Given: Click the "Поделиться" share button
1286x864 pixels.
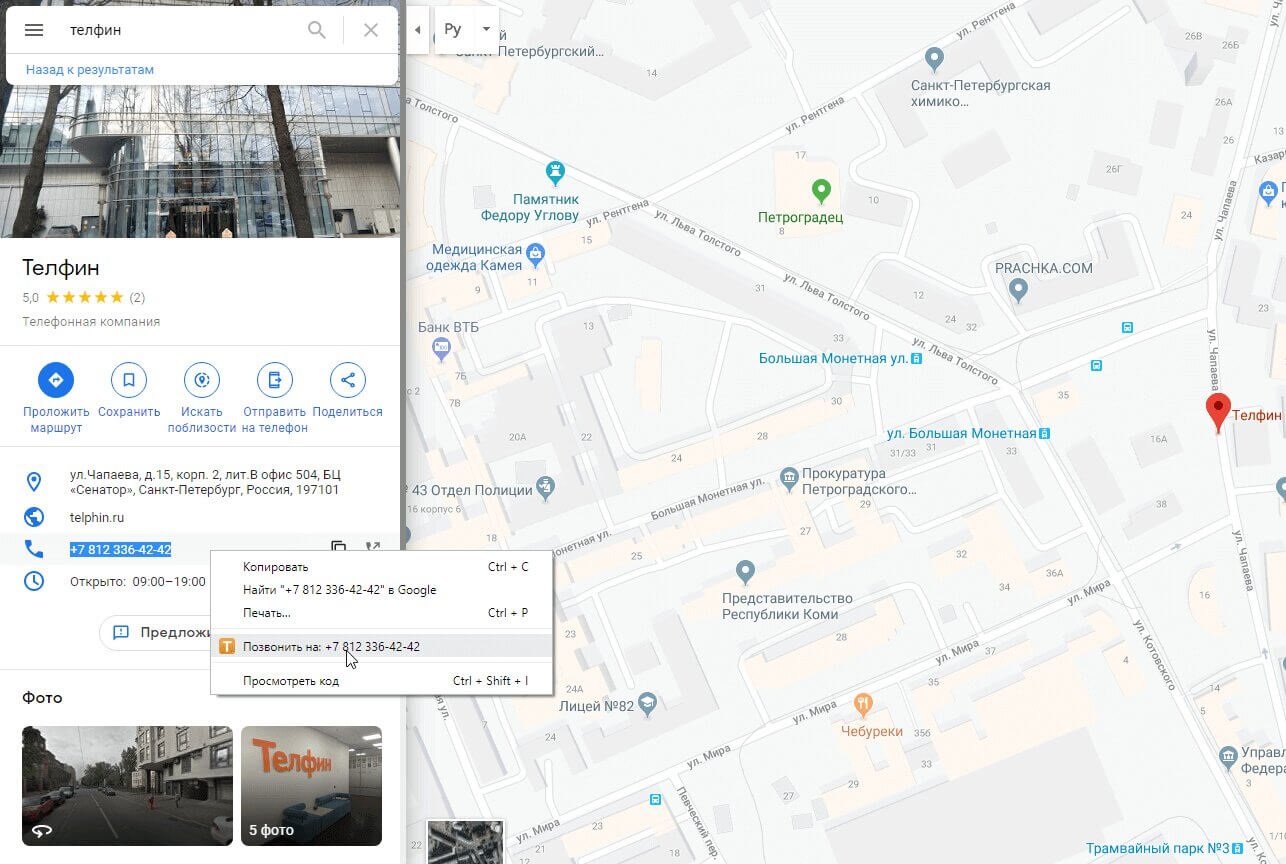Looking at the screenshot, I should point(348,390).
